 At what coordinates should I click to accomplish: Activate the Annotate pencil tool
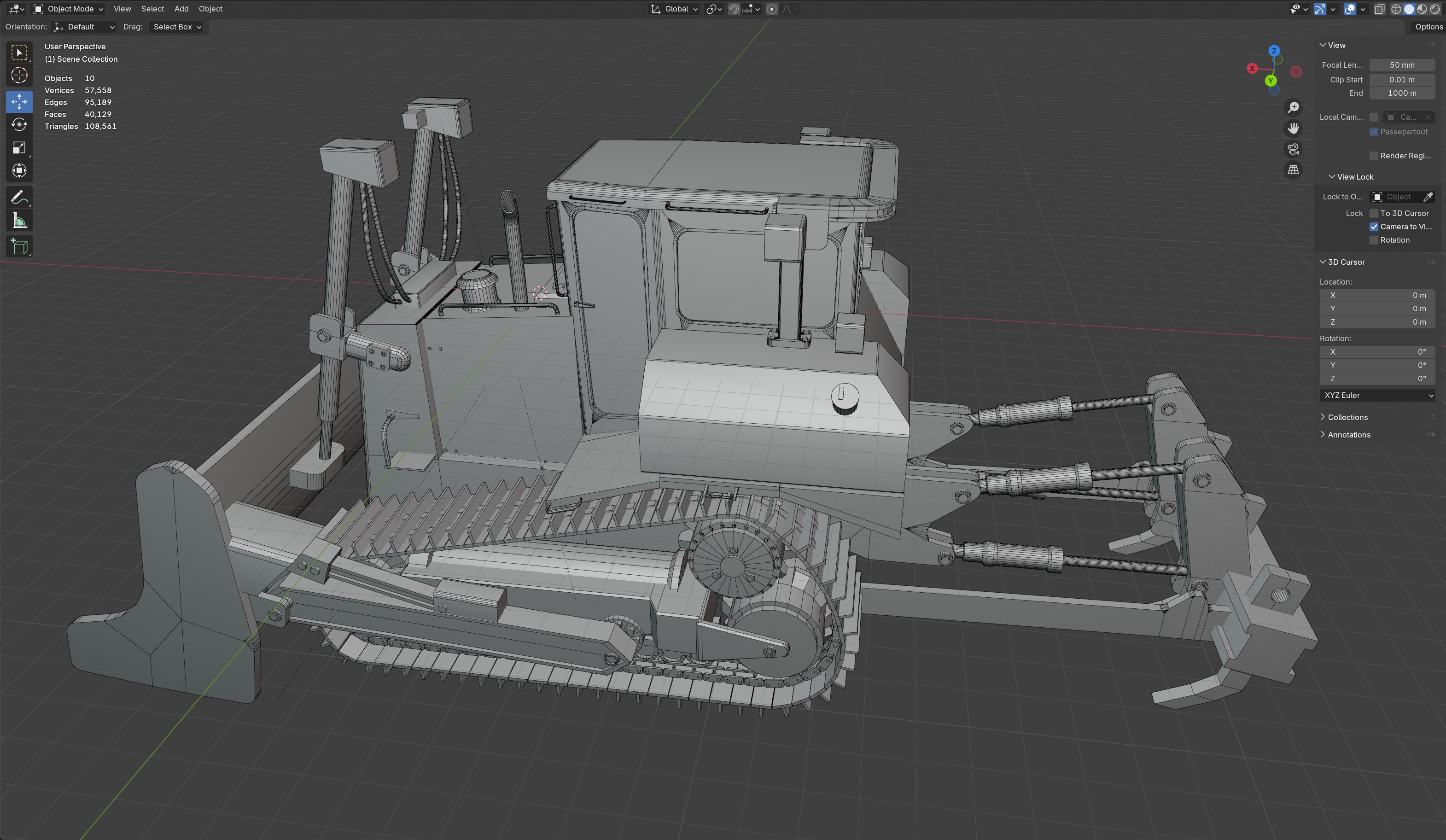point(19,198)
